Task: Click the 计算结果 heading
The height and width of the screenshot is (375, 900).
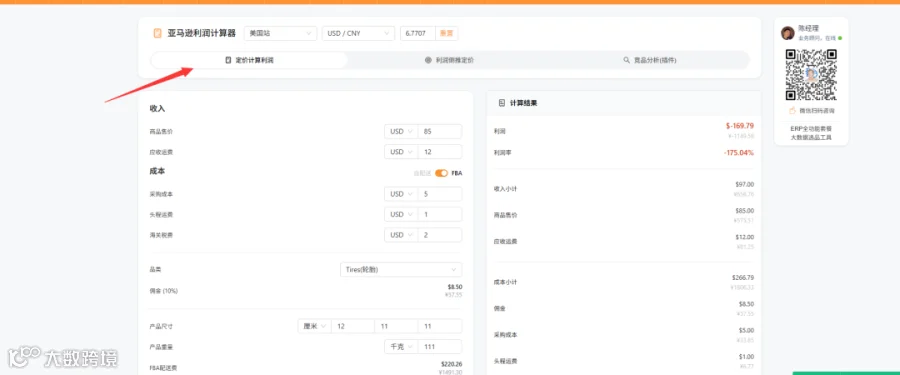Action: pyautogui.click(x=523, y=103)
